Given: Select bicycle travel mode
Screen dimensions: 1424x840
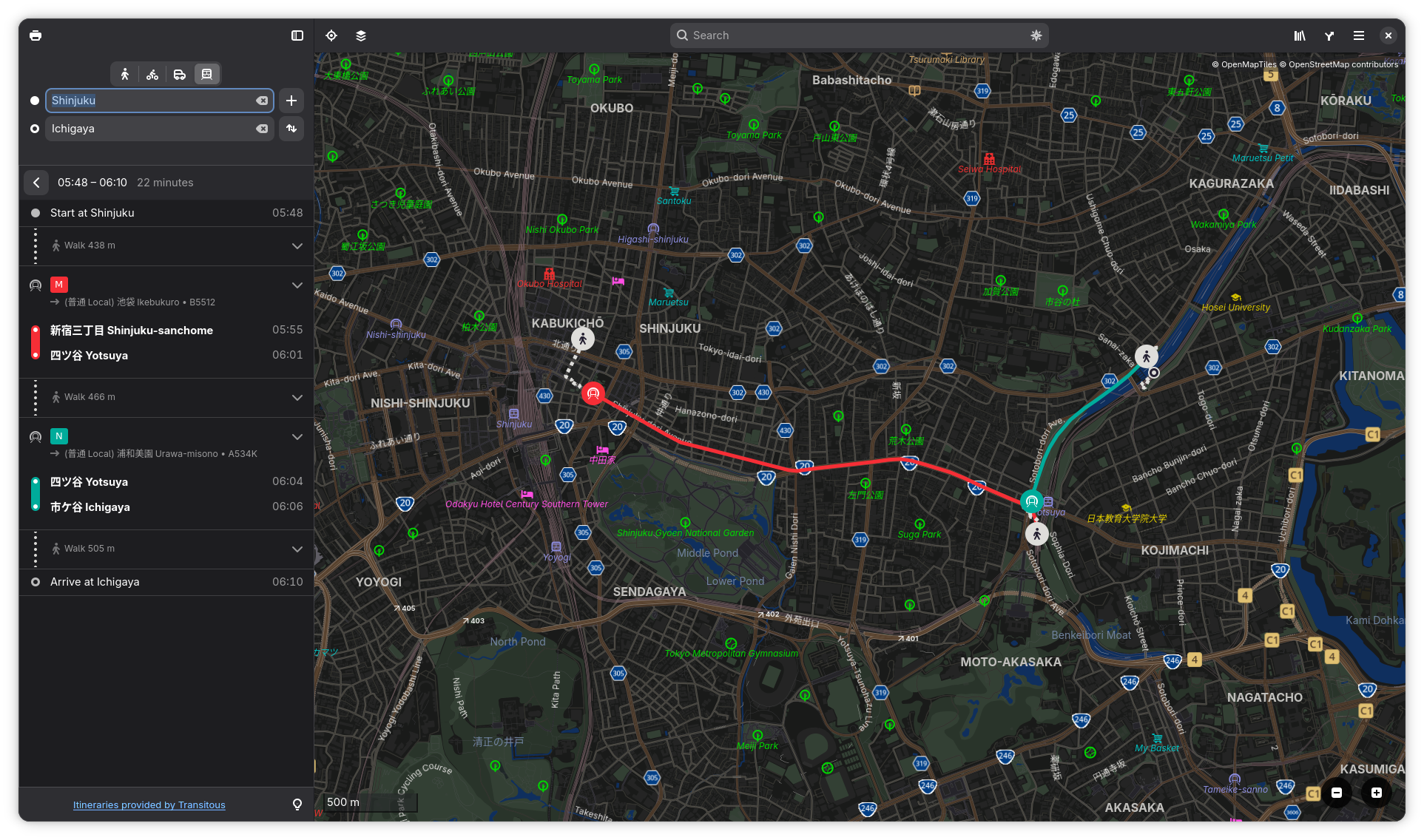Looking at the screenshot, I should point(152,74).
